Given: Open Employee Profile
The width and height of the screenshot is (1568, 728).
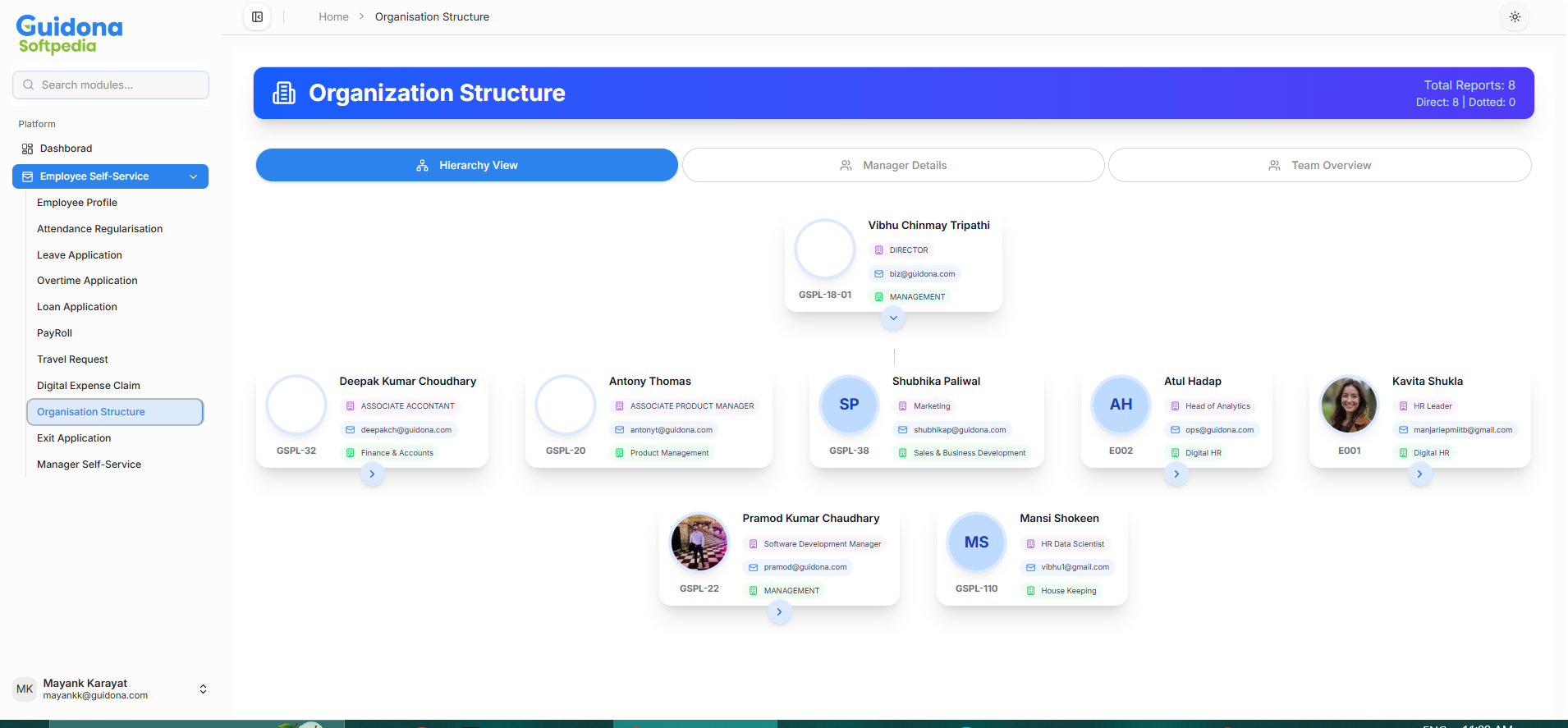Looking at the screenshot, I should coord(77,203).
